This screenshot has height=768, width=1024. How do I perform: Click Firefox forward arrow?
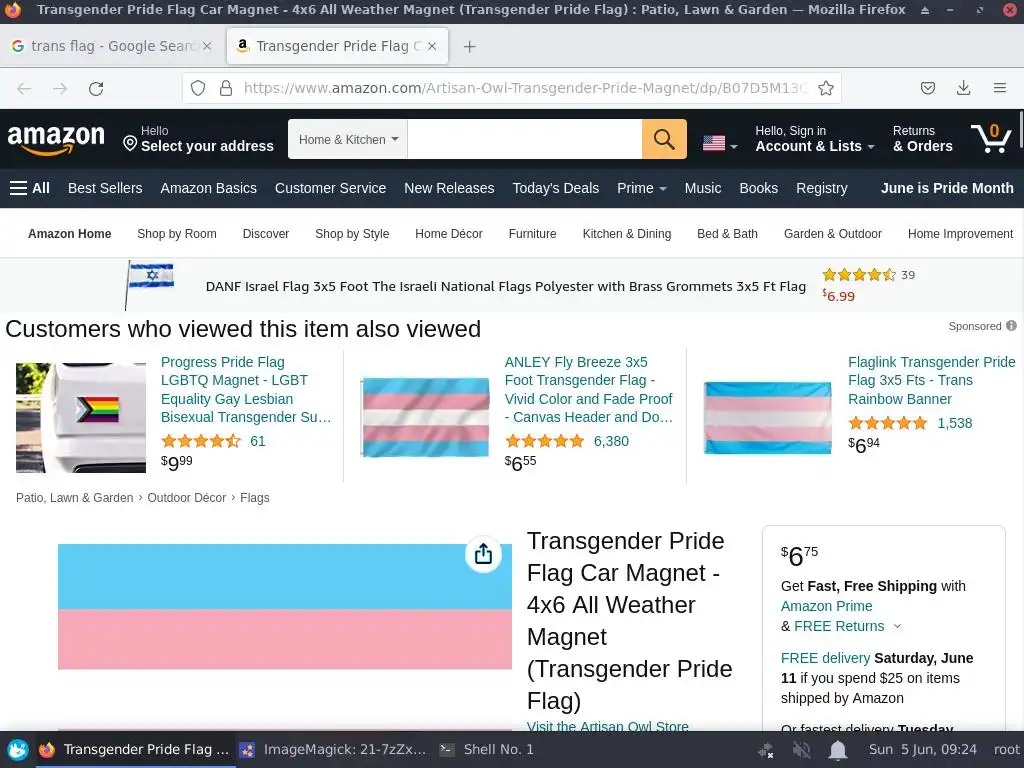[x=60, y=88]
